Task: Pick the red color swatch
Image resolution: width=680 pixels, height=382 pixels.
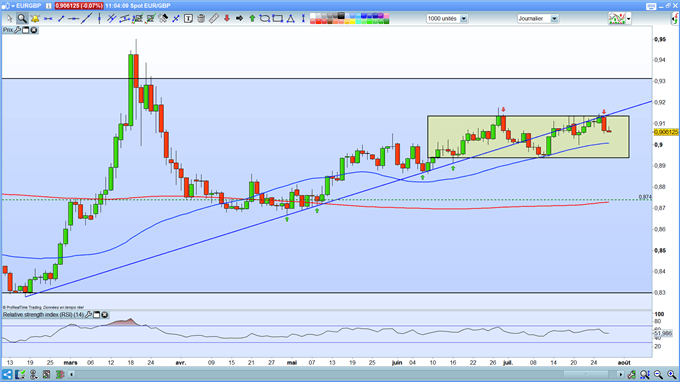Action: tap(318, 21)
